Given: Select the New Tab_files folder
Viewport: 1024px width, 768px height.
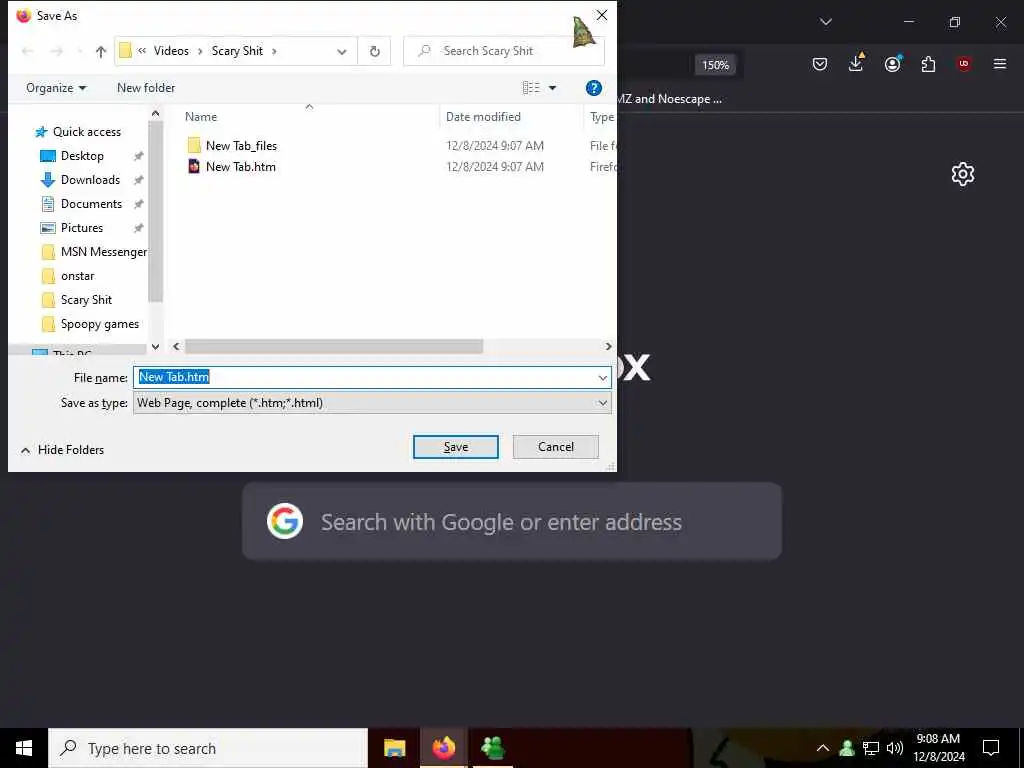Looking at the screenshot, I should (242, 146).
